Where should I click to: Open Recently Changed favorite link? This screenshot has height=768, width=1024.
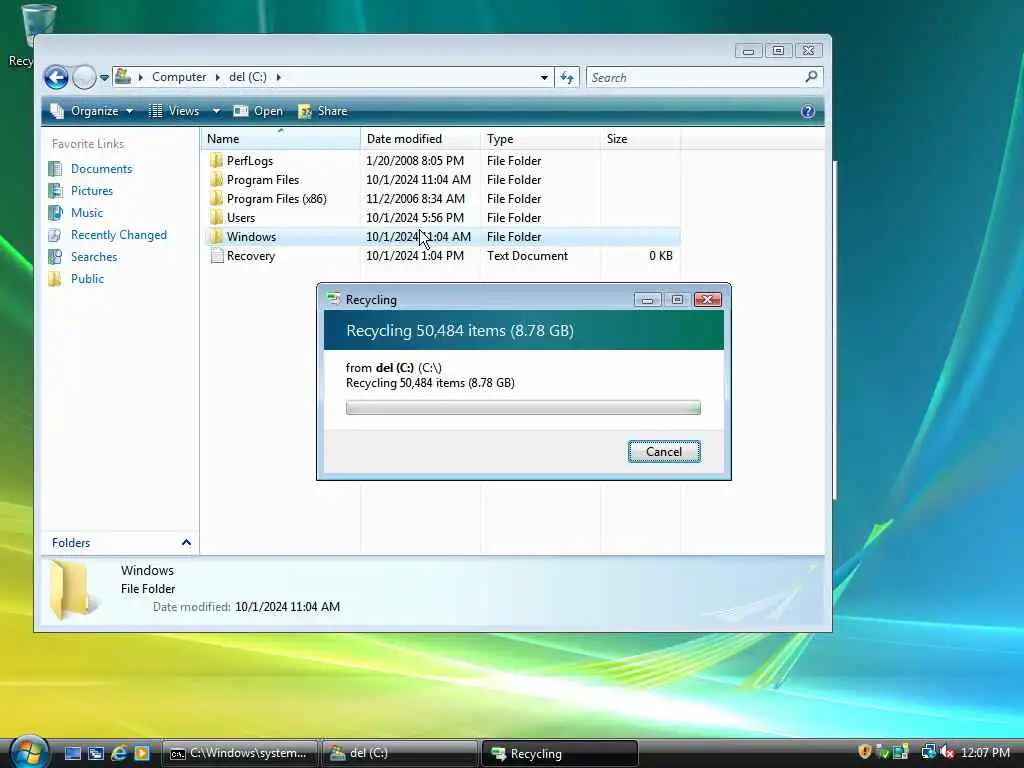point(119,234)
